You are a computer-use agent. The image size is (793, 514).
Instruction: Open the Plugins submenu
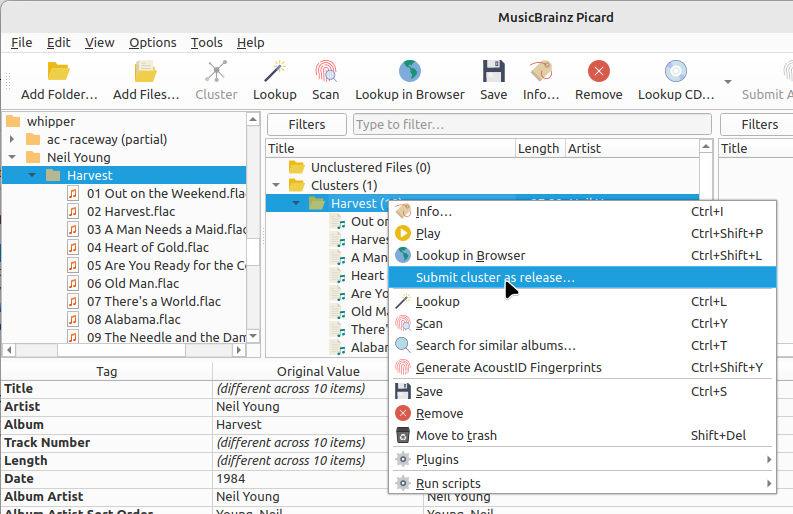pos(582,459)
